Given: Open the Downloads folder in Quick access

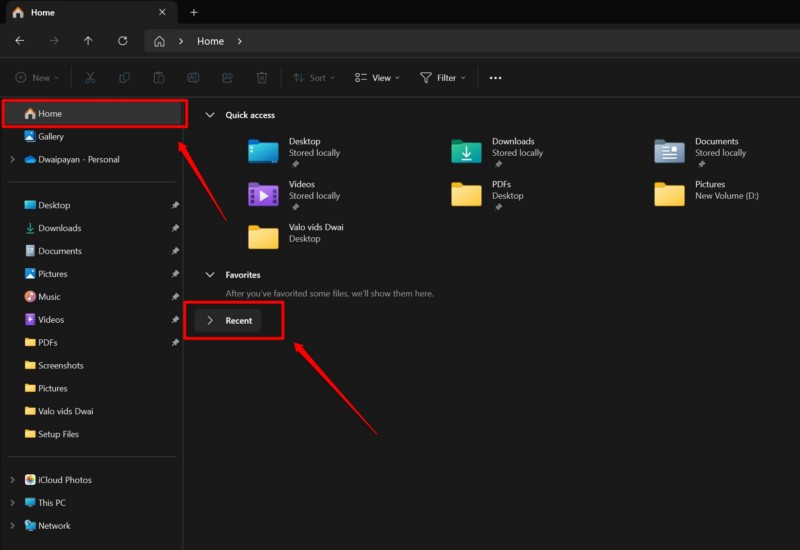Looking at the screenshot, I should [x=466, y=150].
